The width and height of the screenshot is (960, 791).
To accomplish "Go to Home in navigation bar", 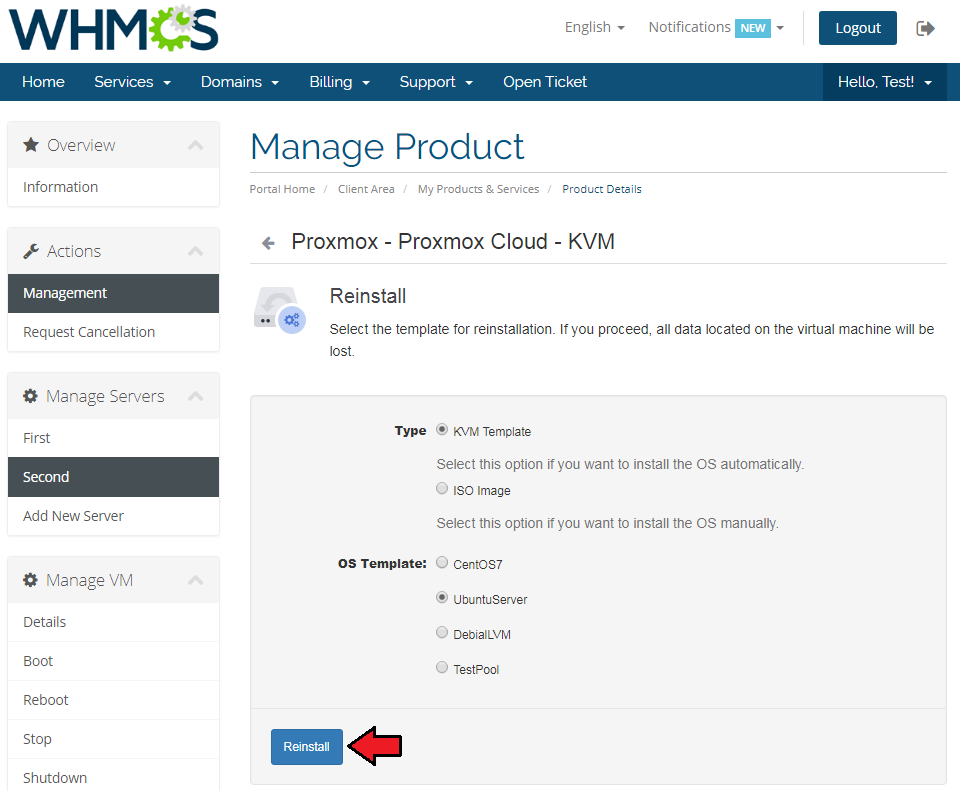I will coord(43,82).
